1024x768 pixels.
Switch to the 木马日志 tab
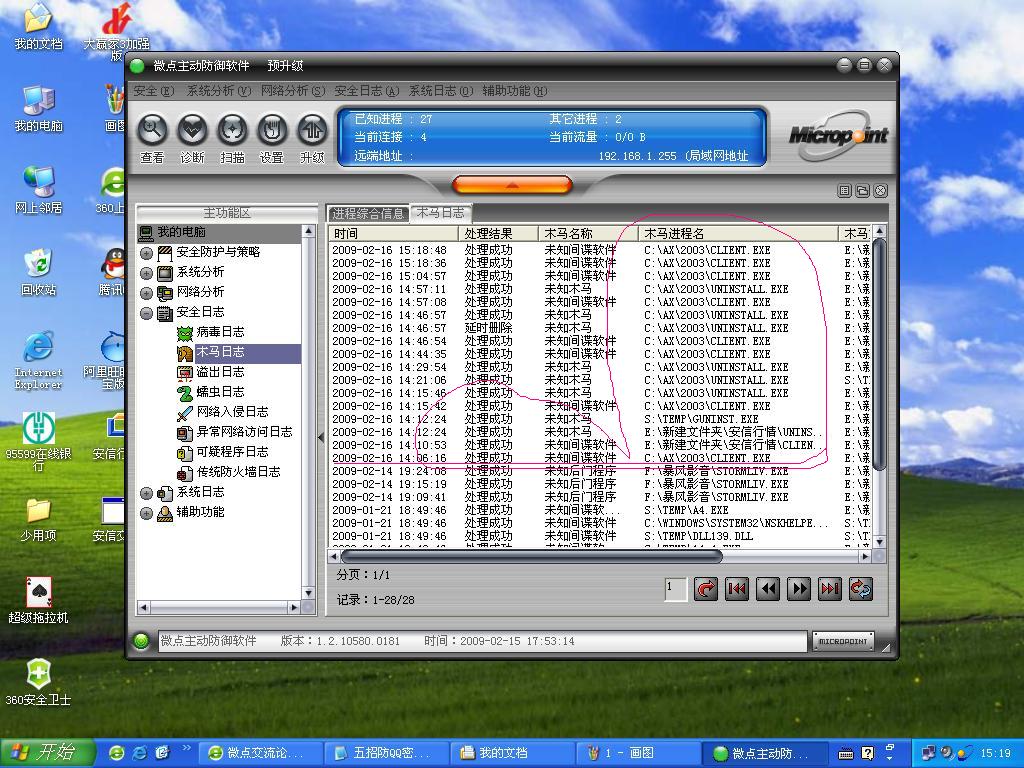[x=440, y=213]
